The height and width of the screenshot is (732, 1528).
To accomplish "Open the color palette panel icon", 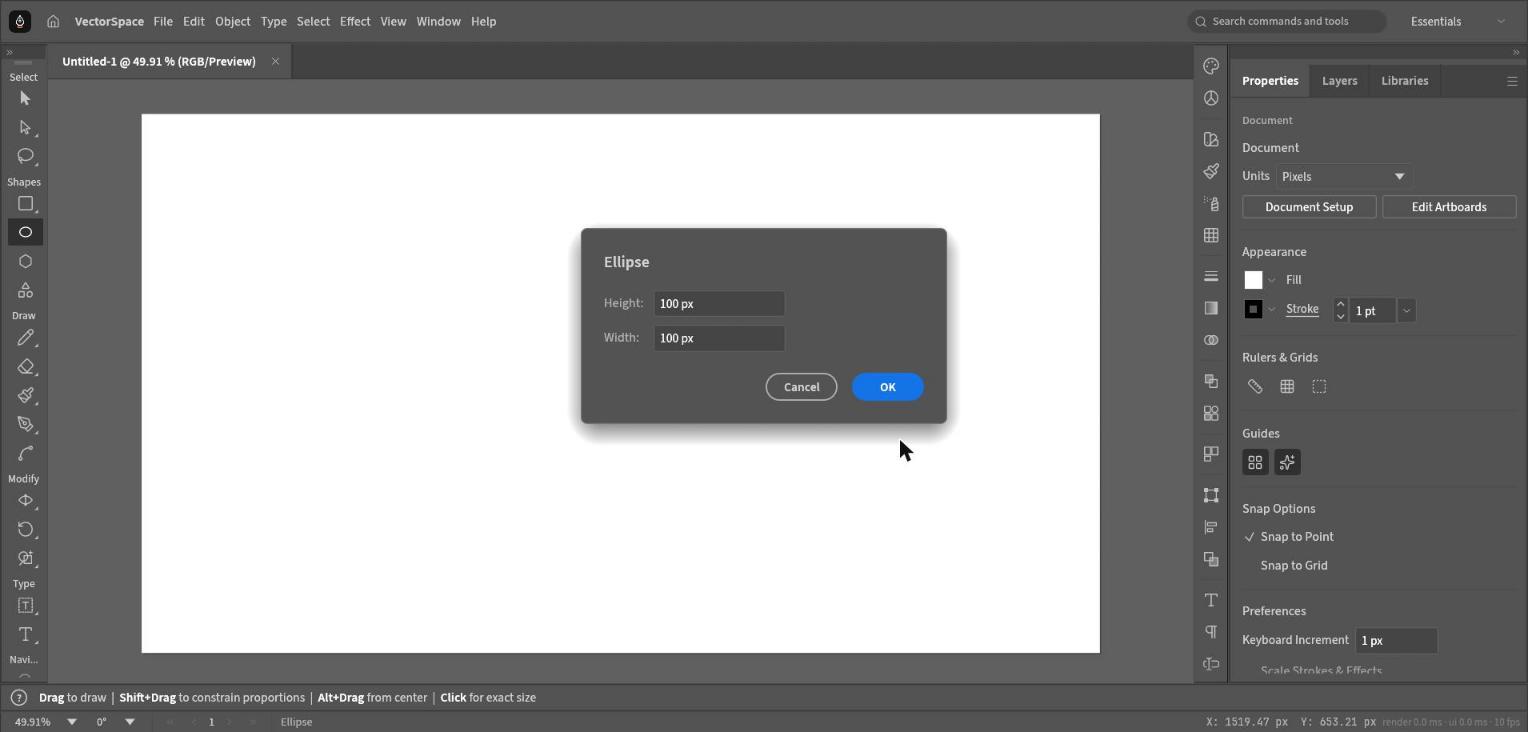I will coord(1211,66).
